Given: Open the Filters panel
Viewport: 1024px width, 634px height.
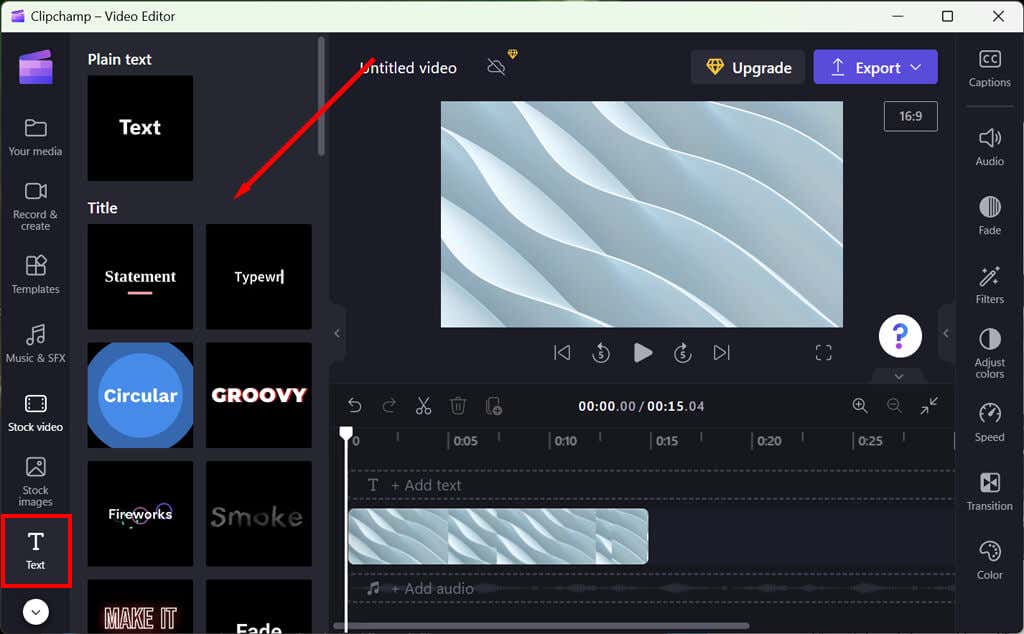Looking at the screenshot, I should [x=989, y=285].
